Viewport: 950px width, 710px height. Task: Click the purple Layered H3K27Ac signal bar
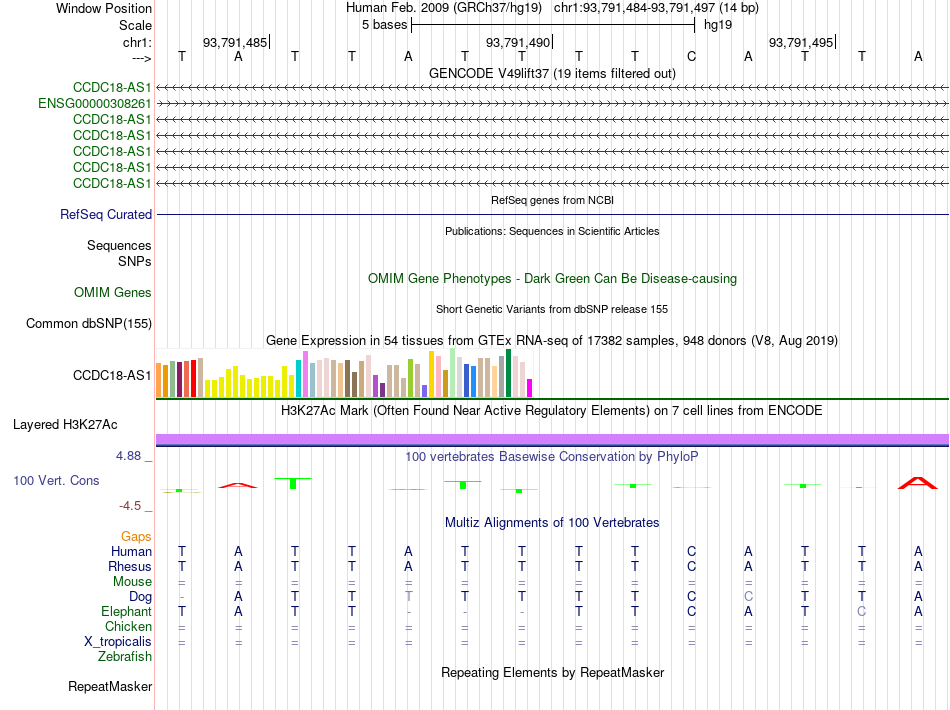[x=552, y=440]
